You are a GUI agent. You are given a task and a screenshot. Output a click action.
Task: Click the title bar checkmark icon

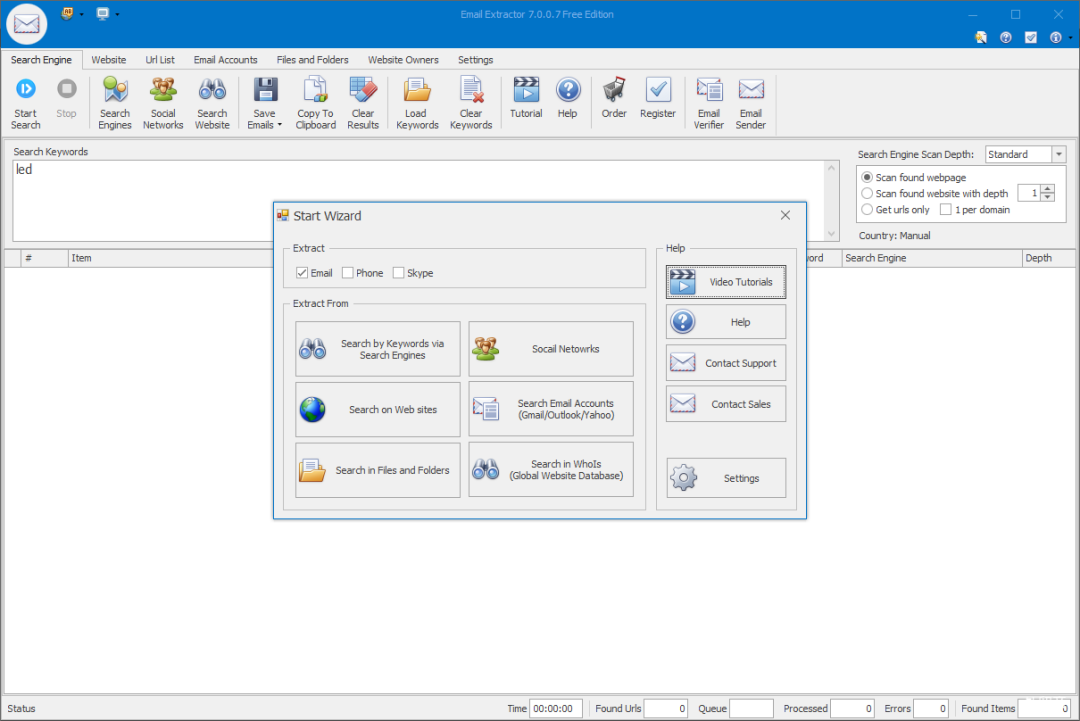[x=1030, y=37]
